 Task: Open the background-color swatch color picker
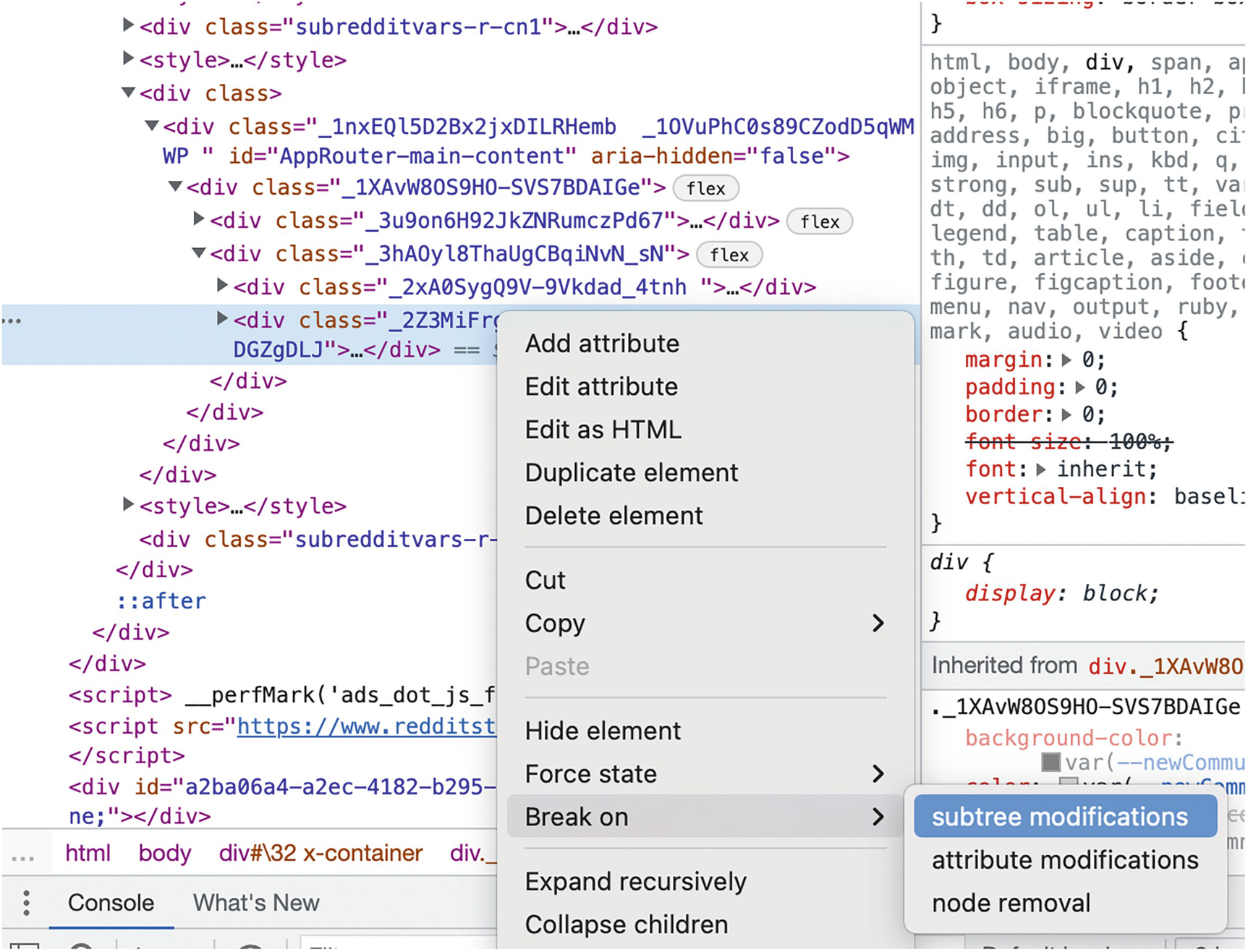click(x=1050, y=762)
